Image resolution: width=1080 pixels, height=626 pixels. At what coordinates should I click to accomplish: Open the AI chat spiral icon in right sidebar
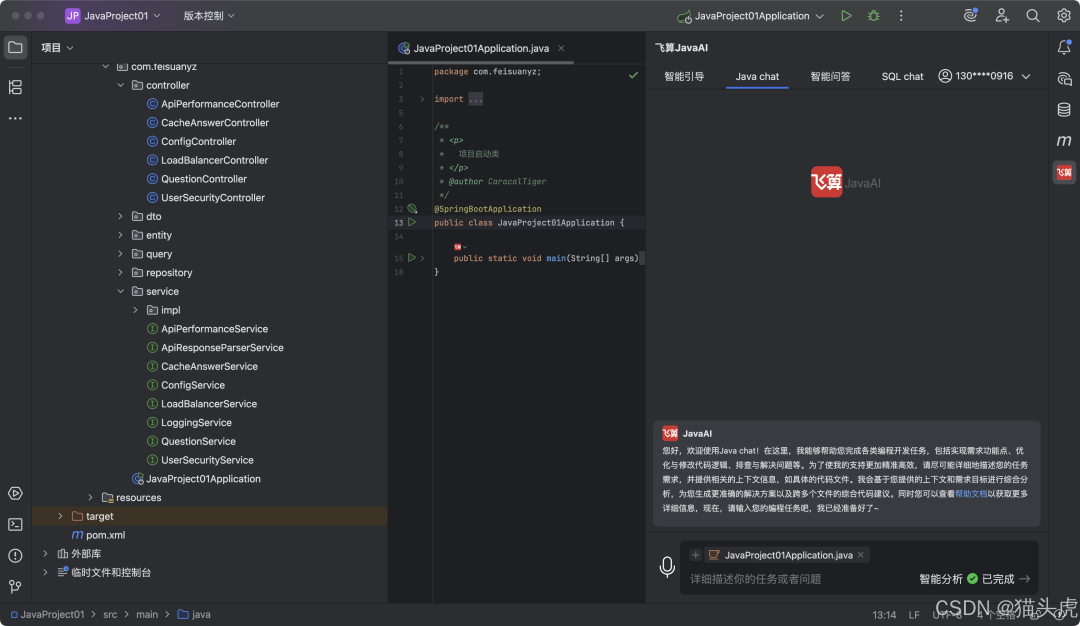coord(1064,79)
